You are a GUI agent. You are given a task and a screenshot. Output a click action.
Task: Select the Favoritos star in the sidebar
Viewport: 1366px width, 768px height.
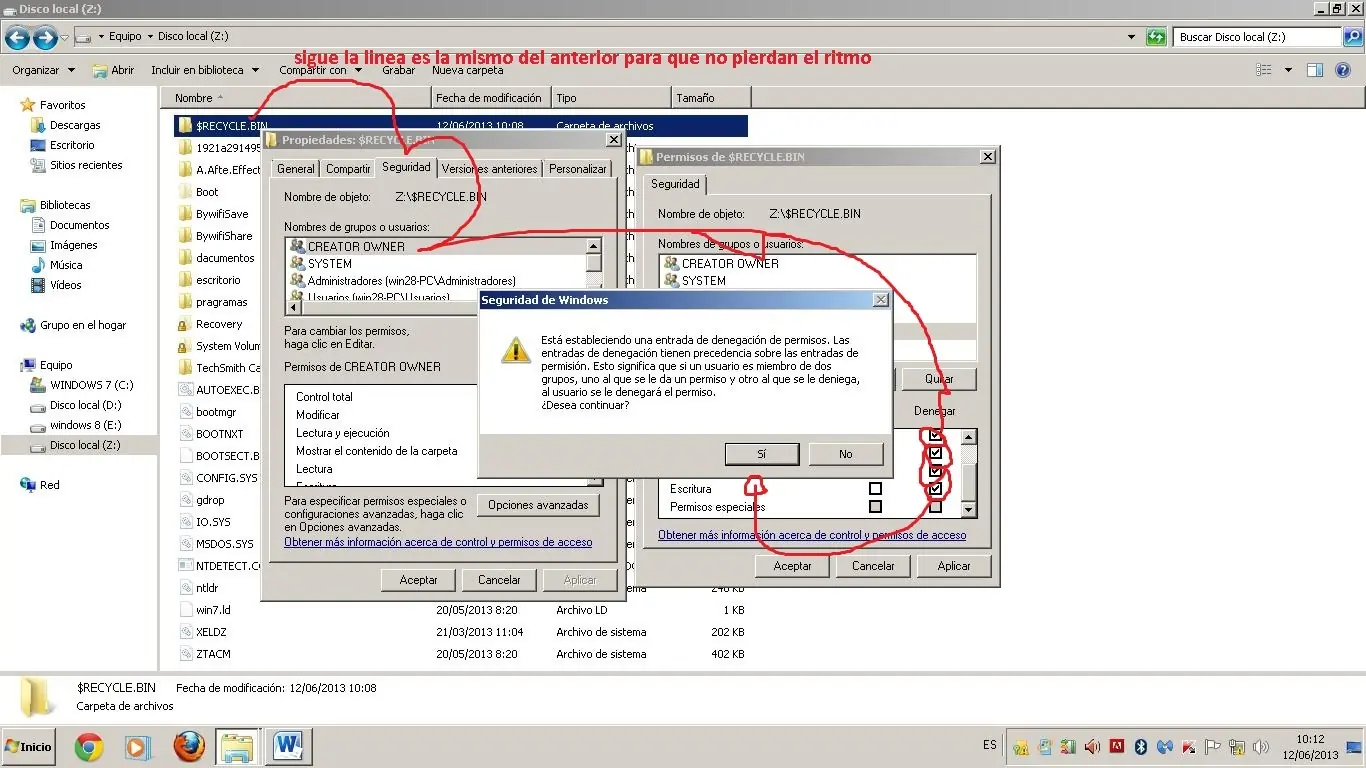(x=28, y=105)
